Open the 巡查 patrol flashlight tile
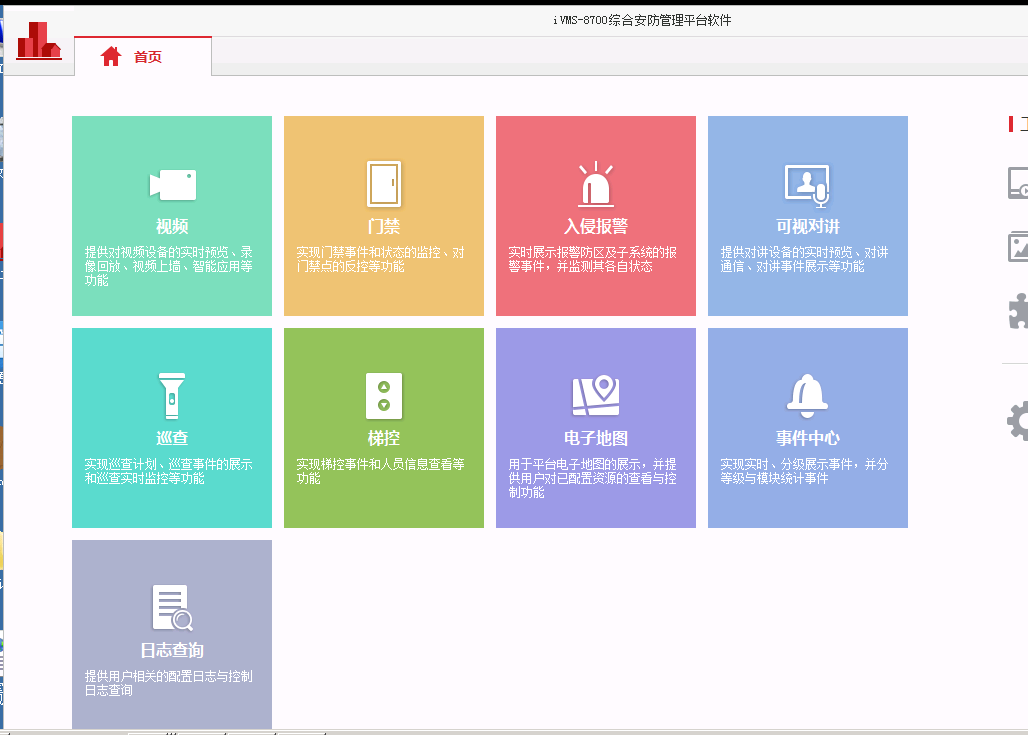The width and height of the screenshot is (1028, 735). pos(172,427)
